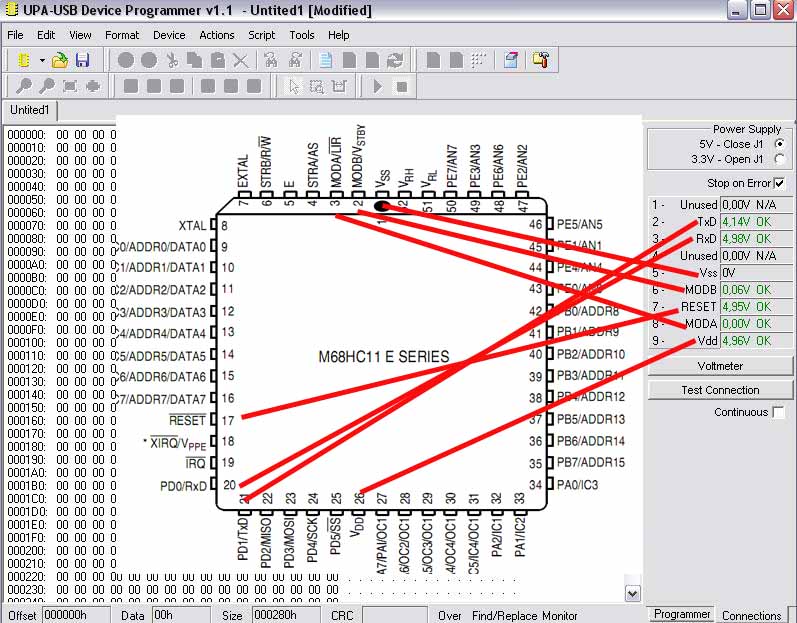Open the Actions menu

coord(217,35)
